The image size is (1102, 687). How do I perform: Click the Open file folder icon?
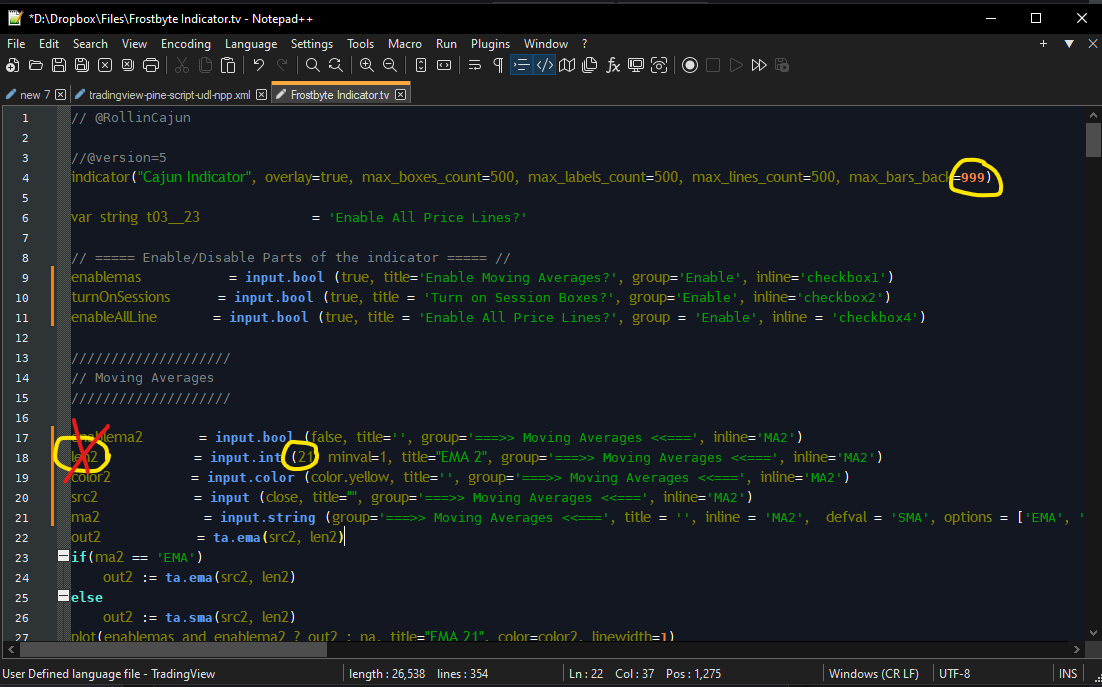tap(36, 65)
